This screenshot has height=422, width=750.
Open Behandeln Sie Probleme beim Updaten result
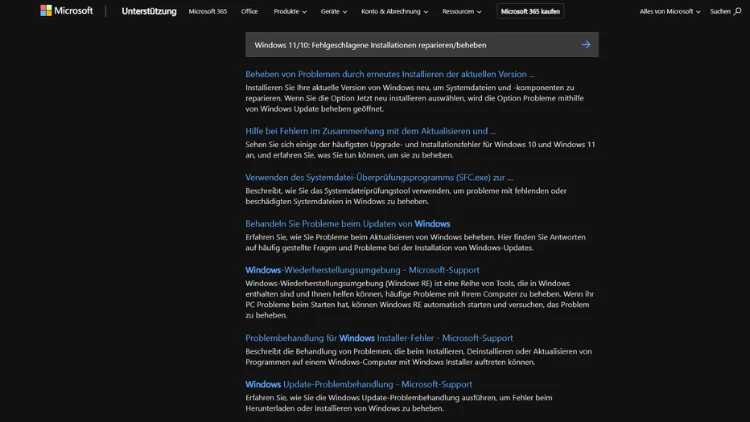pyautogui.click(x=348, y=224)
